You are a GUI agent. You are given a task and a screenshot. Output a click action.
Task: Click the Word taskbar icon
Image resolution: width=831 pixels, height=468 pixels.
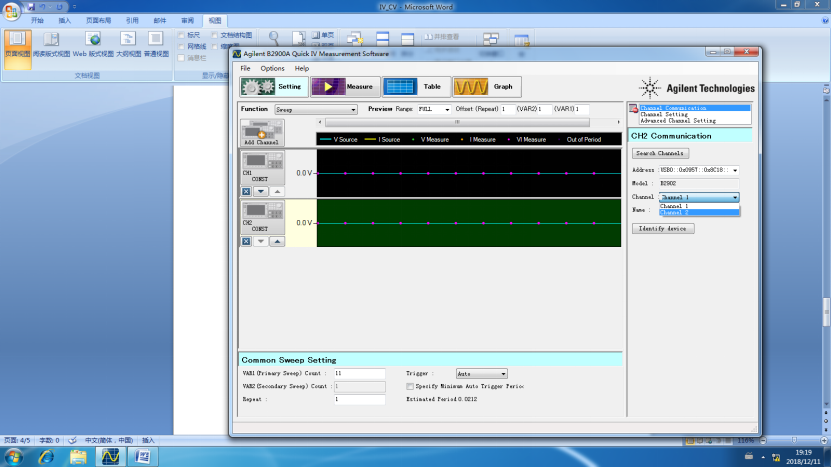(142, 456)
